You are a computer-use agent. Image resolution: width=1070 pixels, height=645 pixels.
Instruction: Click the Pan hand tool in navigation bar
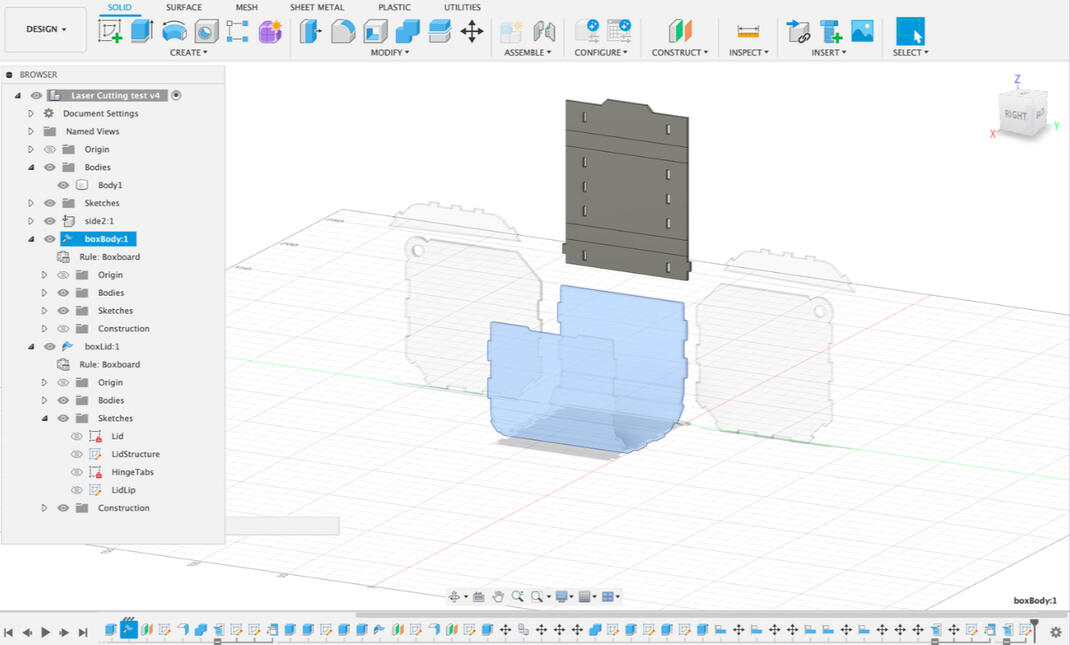(x=498, y=597)
